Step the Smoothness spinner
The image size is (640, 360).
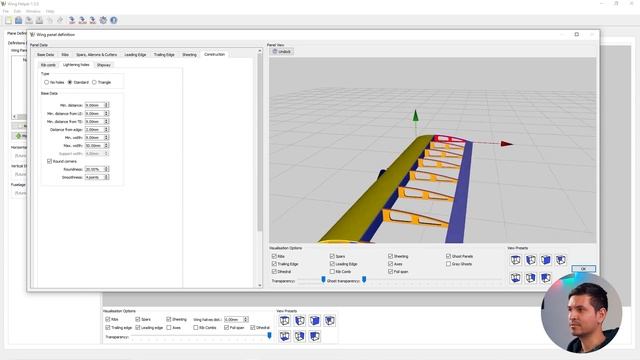point(107,177)
